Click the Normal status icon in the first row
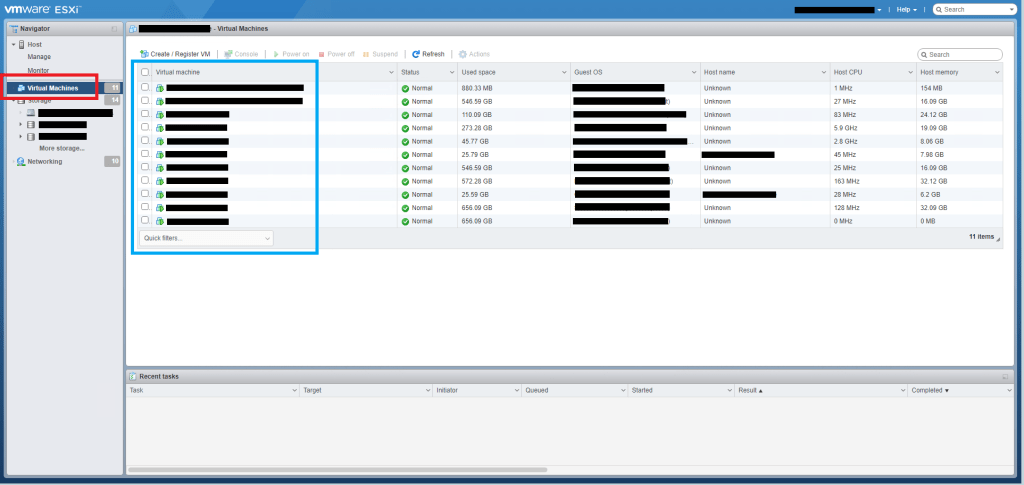The image size is (1024, 485). tap(405, 88)
